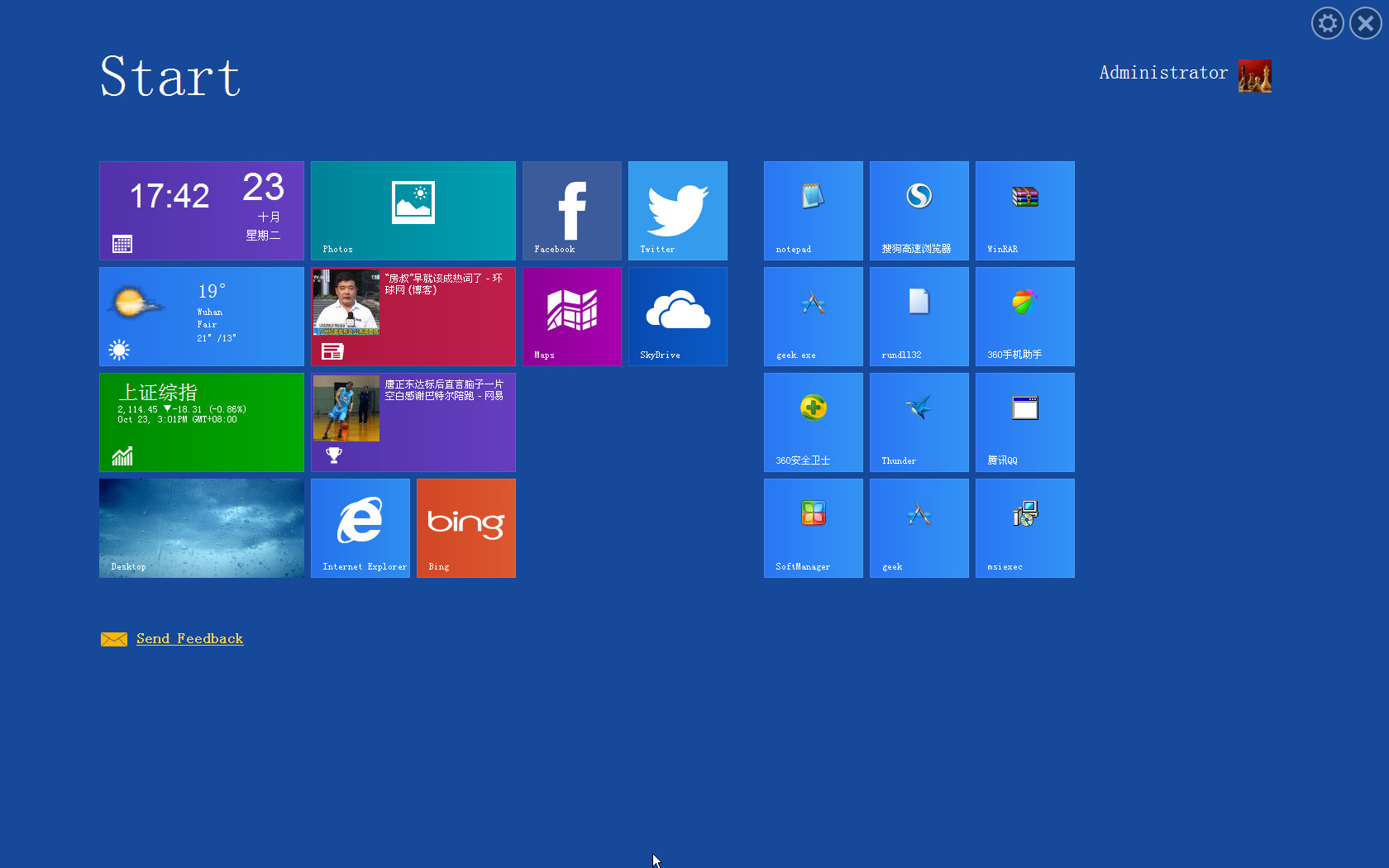
Task: Open the Maps tile
Action: tap(572, 317)
